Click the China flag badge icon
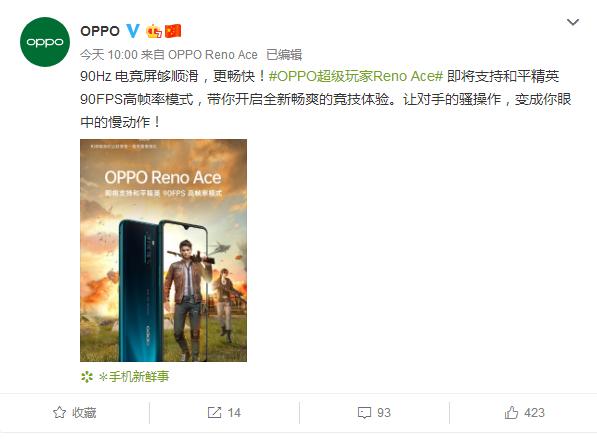 173,31
